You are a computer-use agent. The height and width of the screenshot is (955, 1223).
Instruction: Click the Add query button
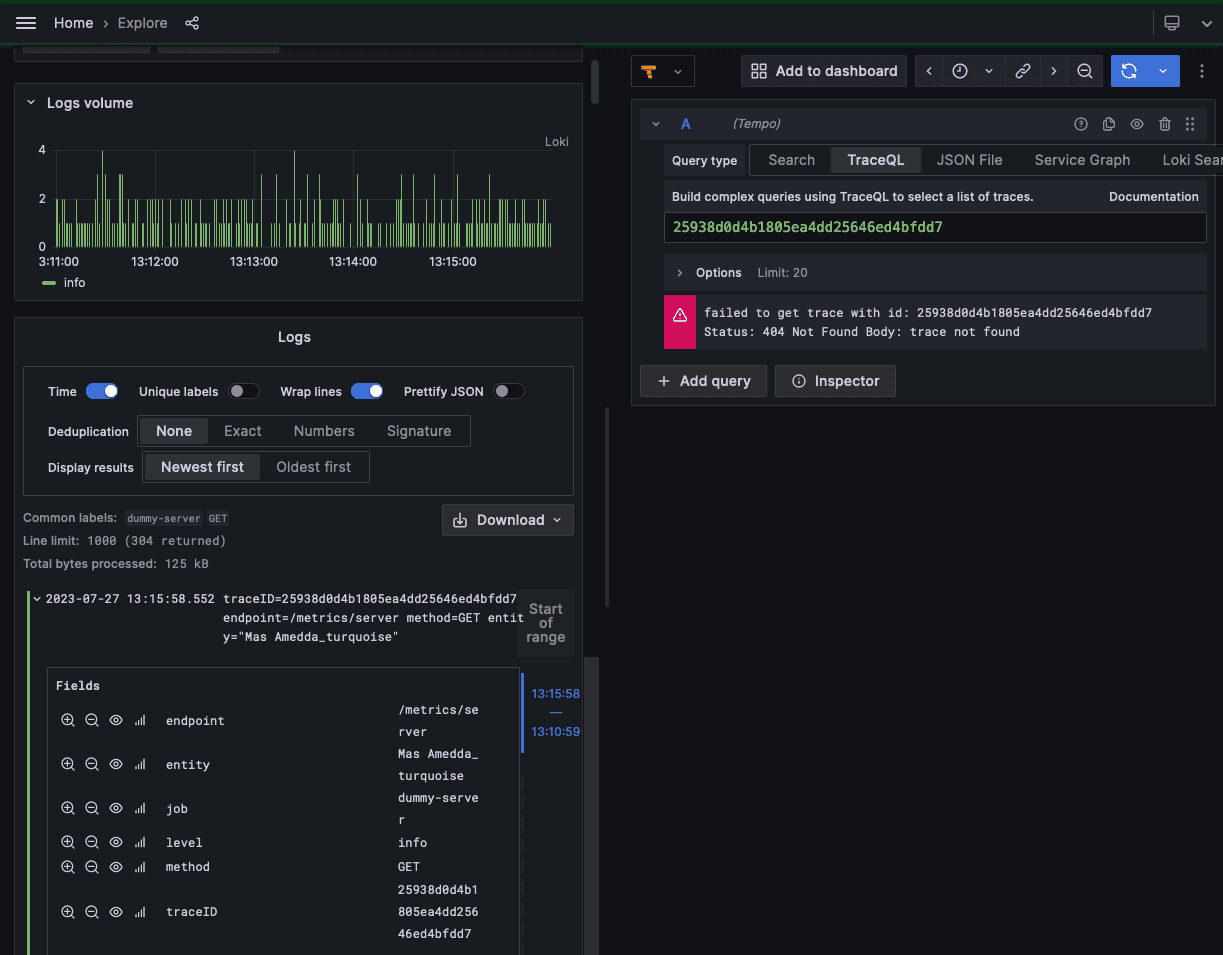point(703,381)
